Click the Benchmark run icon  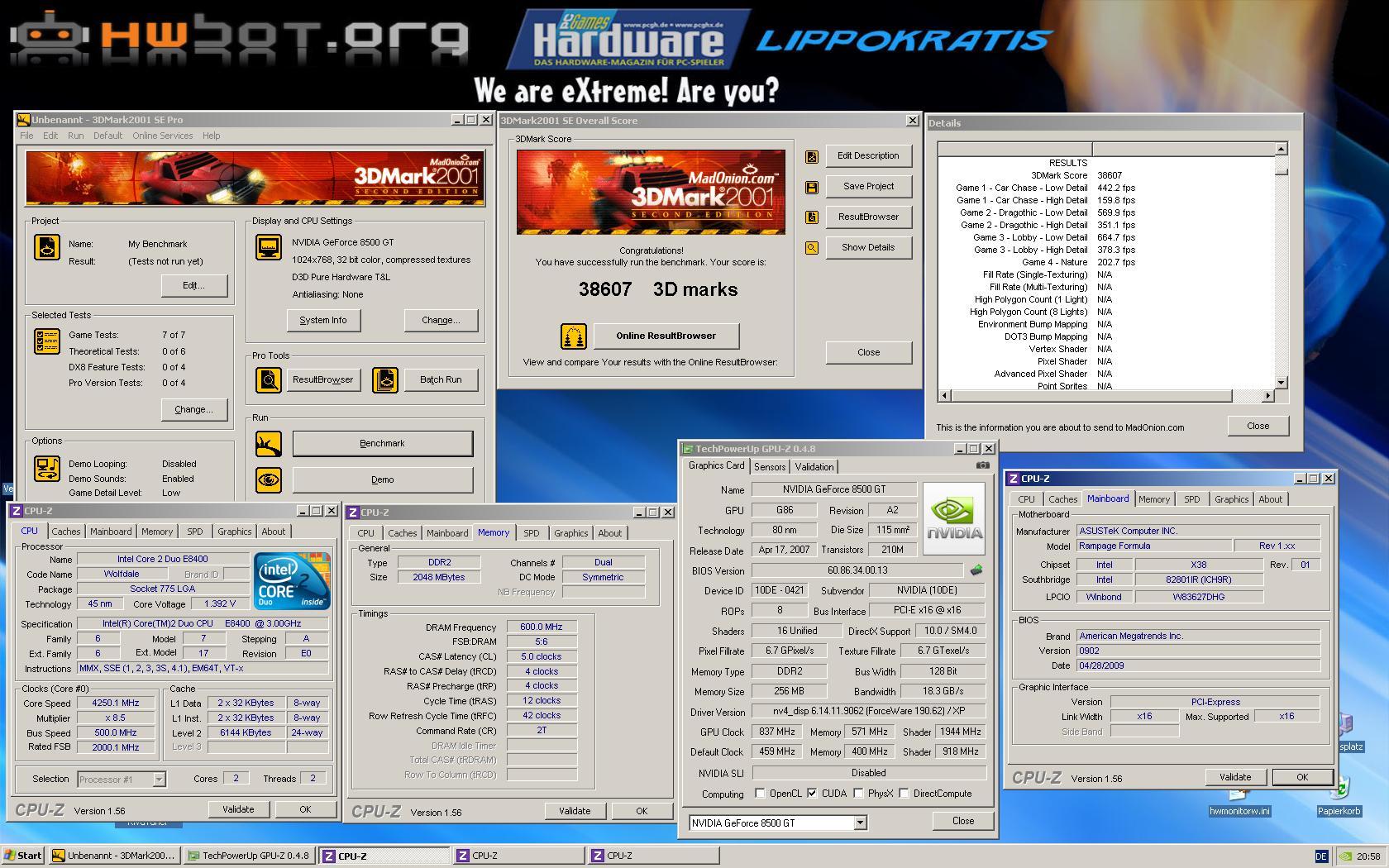click(x=269, y=443)
